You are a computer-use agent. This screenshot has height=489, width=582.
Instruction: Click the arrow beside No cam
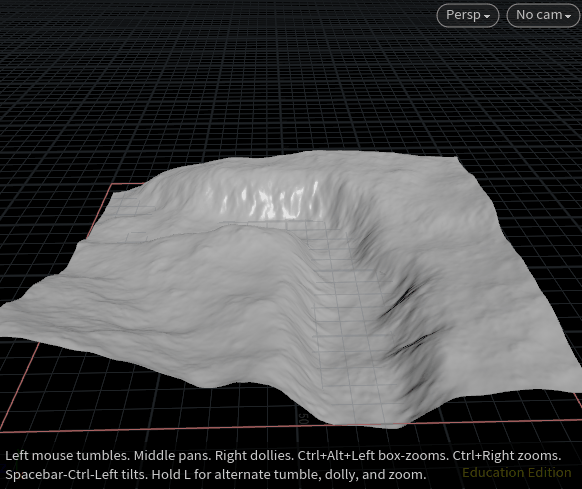pos(568,16)
